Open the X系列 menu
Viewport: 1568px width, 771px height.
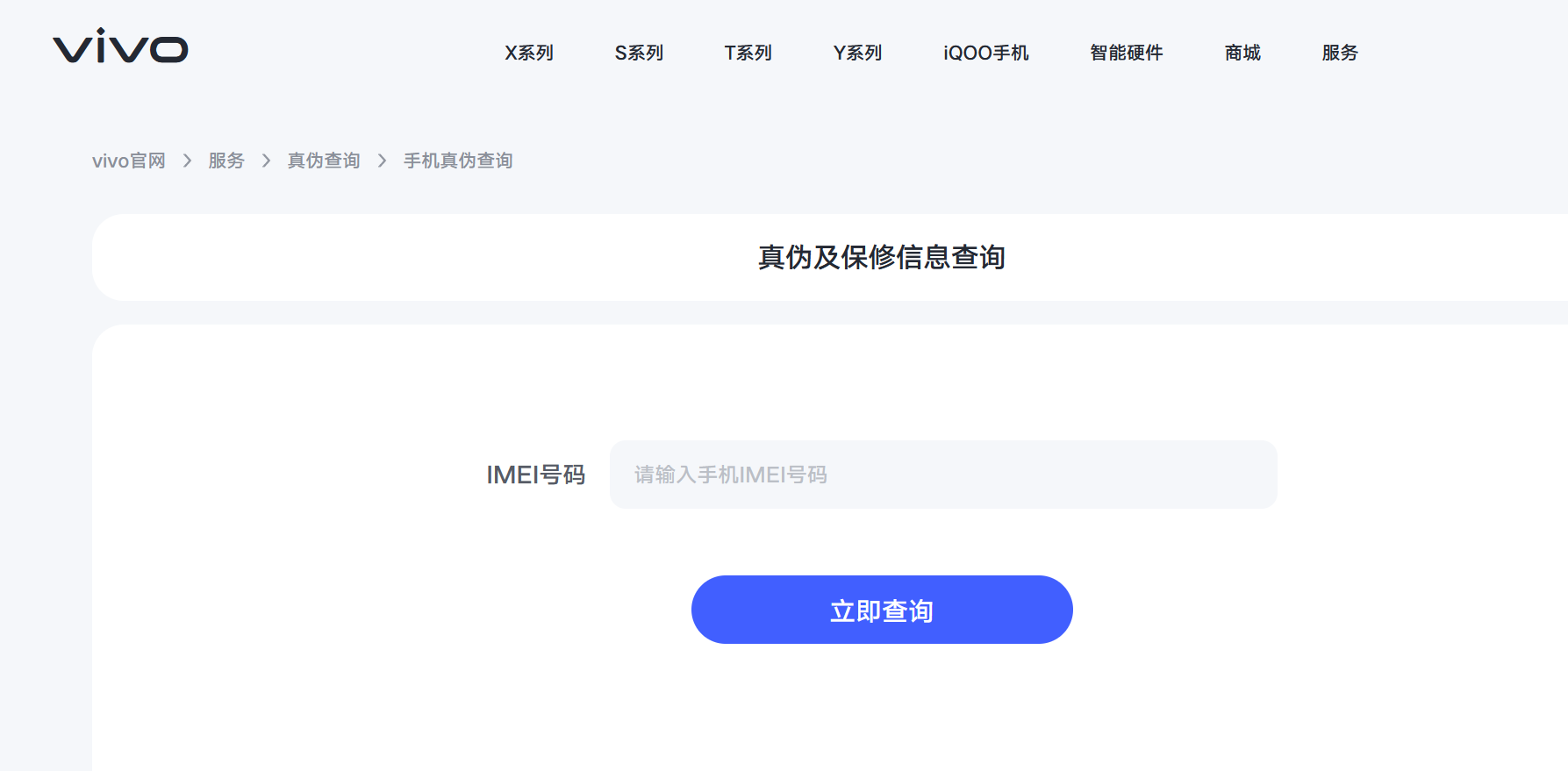click(529, 53)
